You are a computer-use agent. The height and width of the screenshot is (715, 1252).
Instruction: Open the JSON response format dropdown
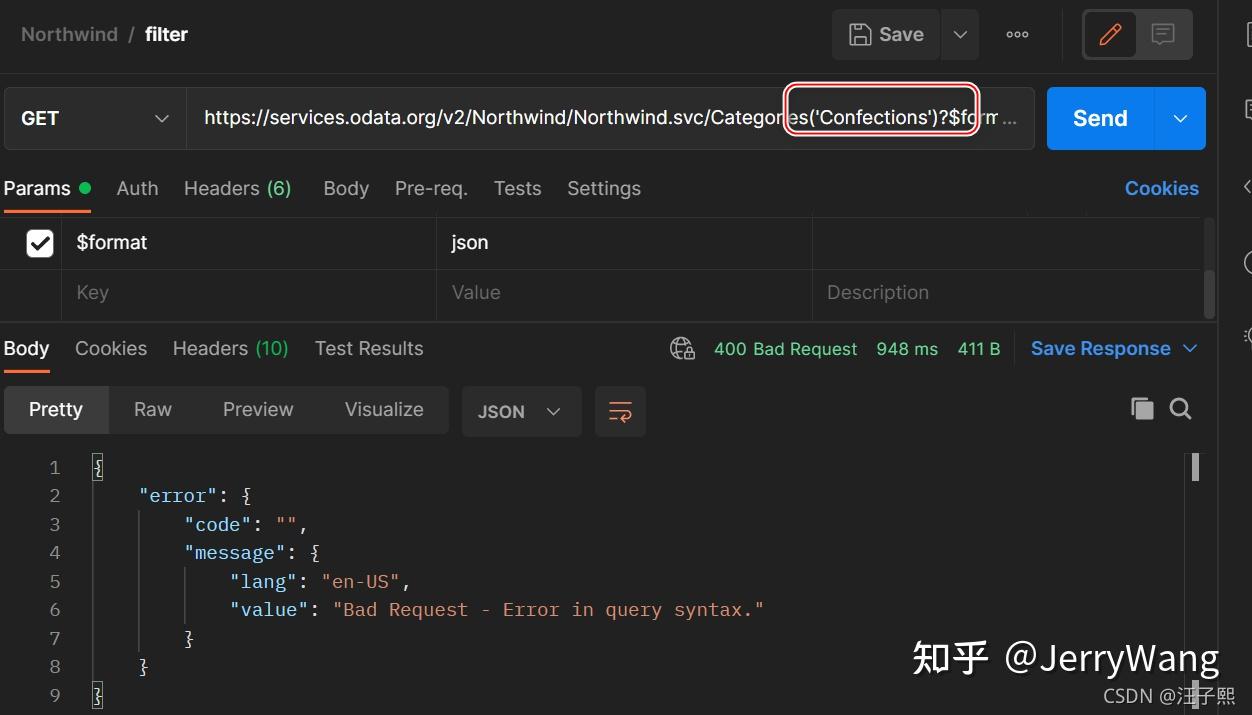coord(521,411)
